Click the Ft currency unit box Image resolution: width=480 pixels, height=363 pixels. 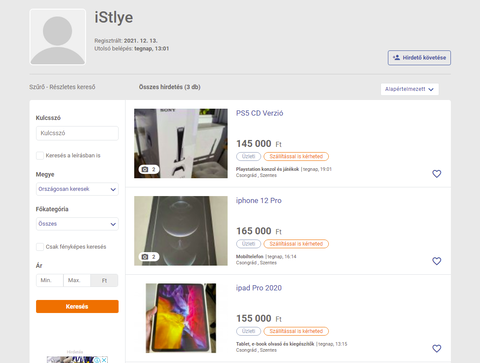click(104, 280)
